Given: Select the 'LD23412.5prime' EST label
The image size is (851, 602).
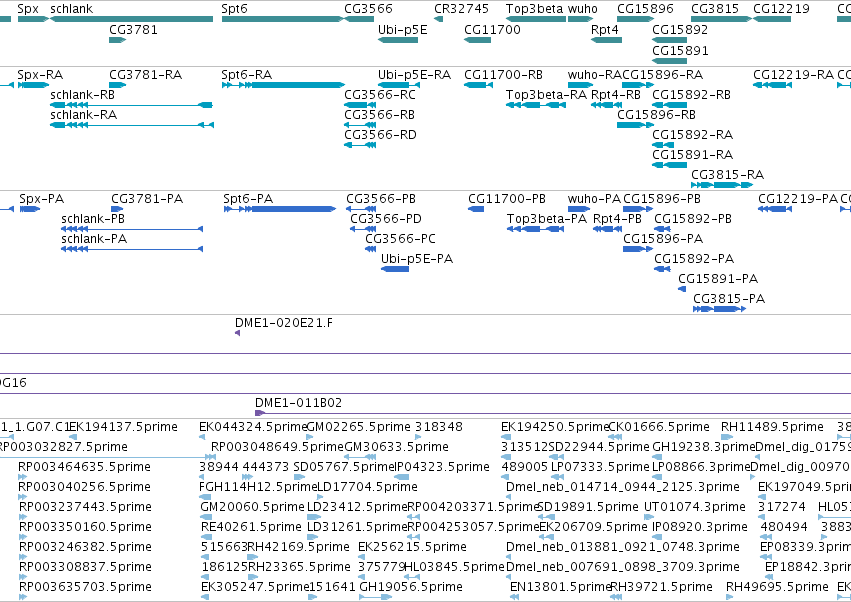Looking at the screenshot, I should click(357, 507).
